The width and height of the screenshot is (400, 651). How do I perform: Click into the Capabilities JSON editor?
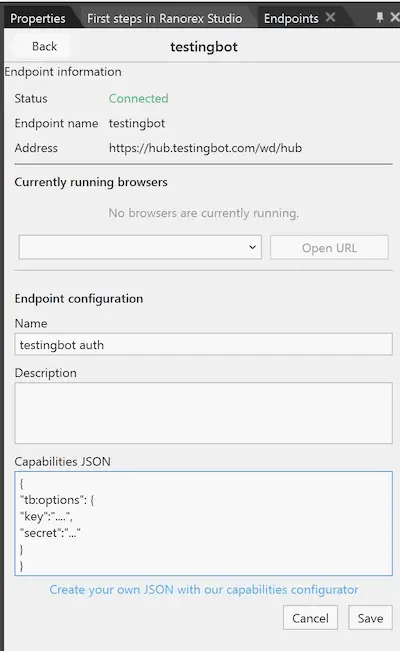(204, 524)
